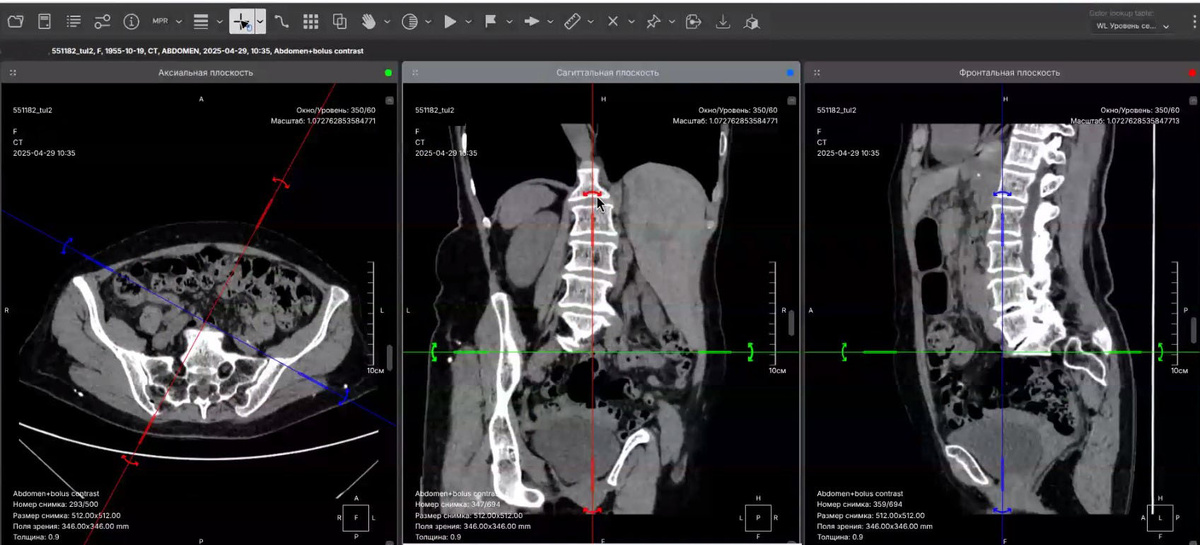Viewport: 1200px width, 545px height.
Task: Click the device/report icon next to open folder
Action: point(44,21)
